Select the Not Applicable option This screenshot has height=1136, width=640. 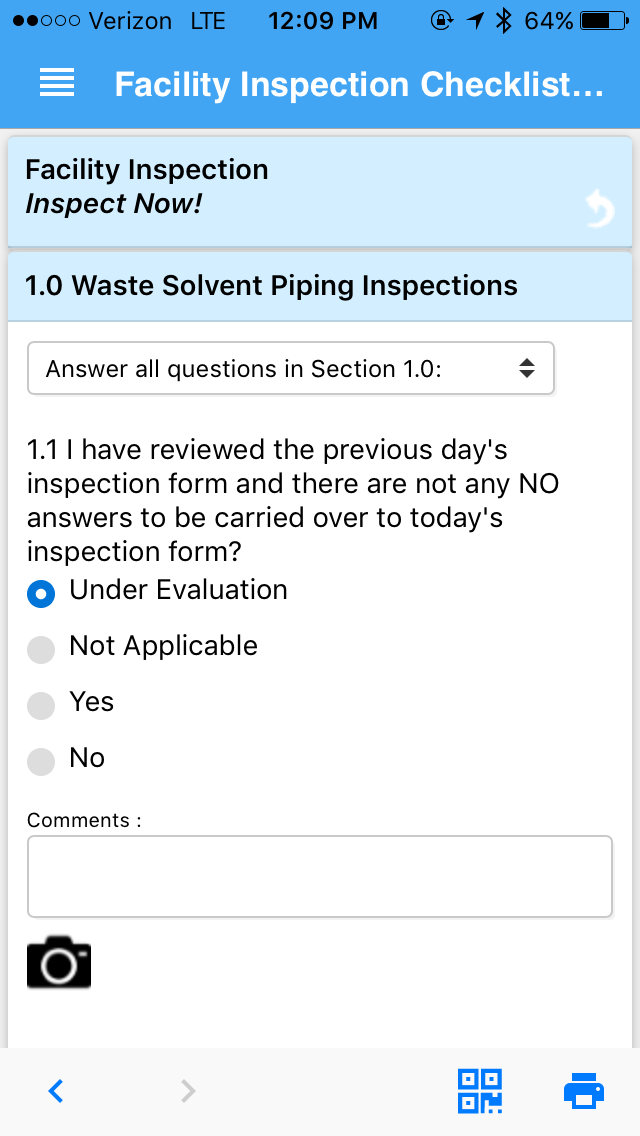(41, 649)
